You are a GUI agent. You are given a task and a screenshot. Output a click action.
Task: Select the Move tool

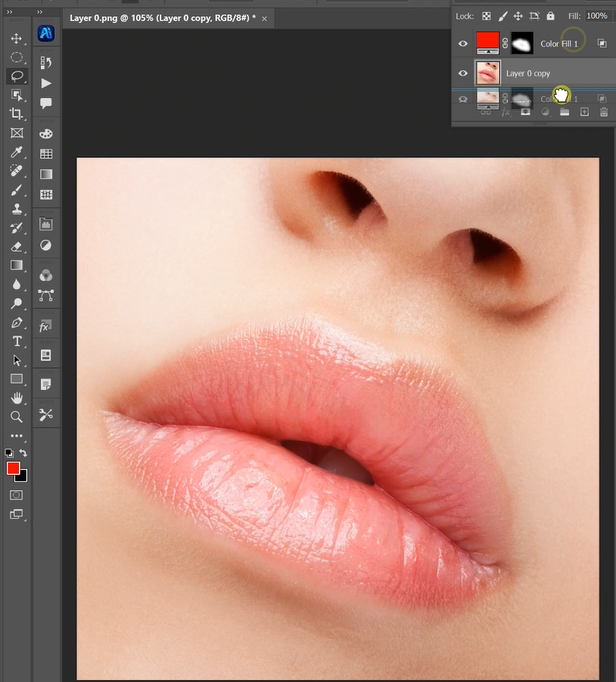[16, 38]
